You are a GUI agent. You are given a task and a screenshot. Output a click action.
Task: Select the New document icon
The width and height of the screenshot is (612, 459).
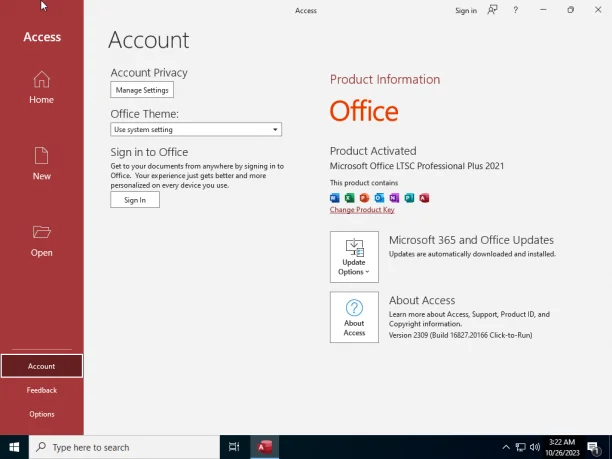pos(41,155)
